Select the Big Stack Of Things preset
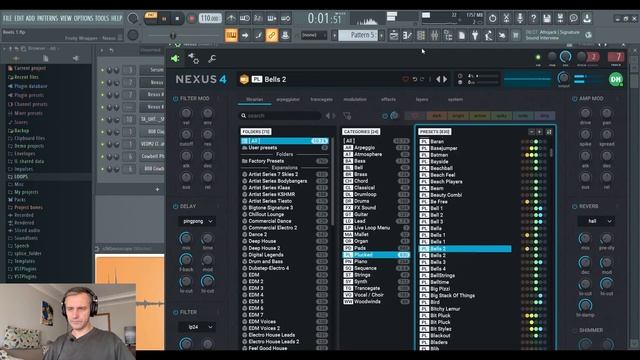This screenshot has width=640, height=360. [465, 296]
